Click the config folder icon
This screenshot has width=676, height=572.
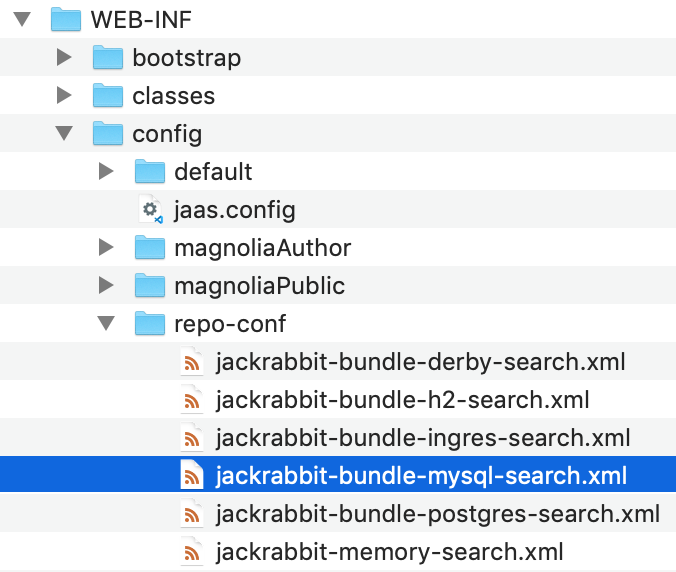[x=108, y=133]
